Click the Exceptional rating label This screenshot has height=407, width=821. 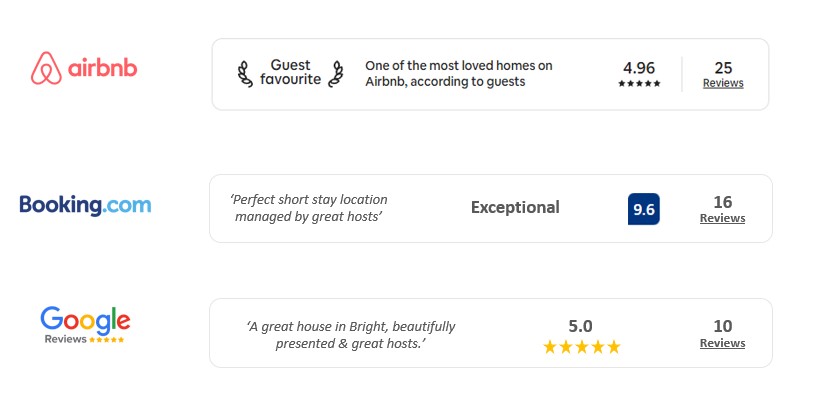pos(515,207)
